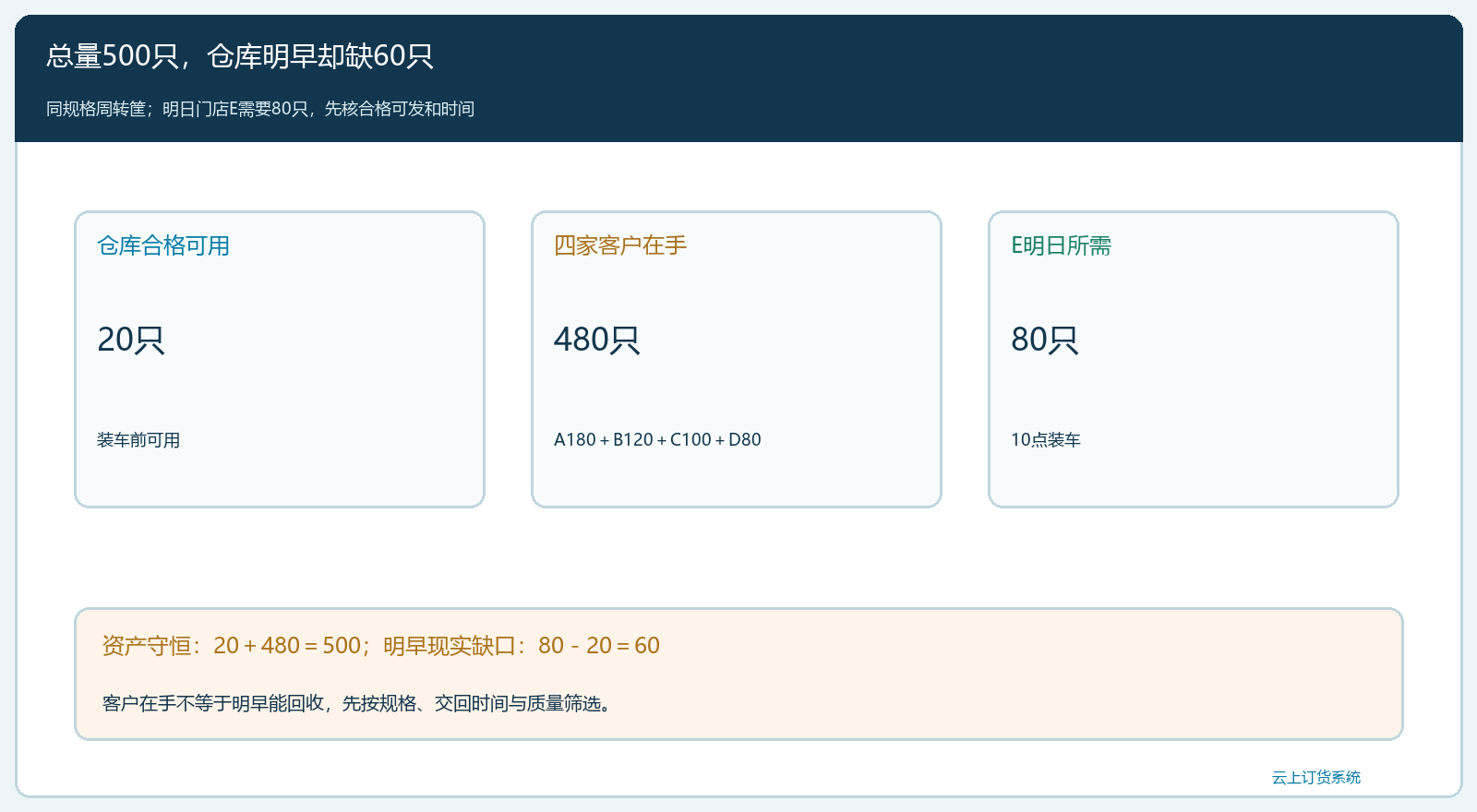The image size is (1477, 812).
Task: Click the 20只 value
Action: coord(131,340)
